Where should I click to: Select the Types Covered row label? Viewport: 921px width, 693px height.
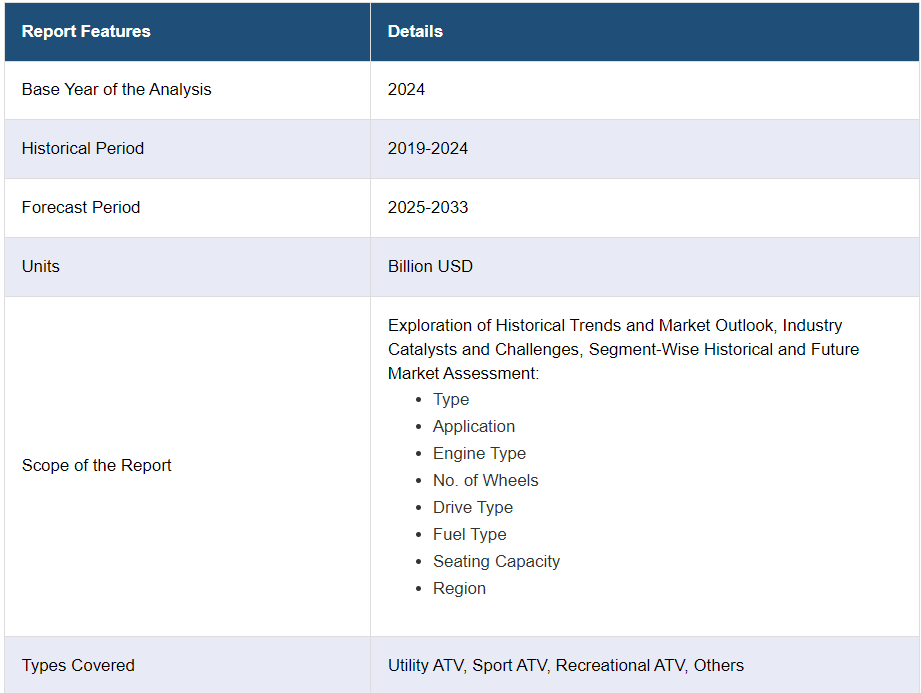(78, 666)
